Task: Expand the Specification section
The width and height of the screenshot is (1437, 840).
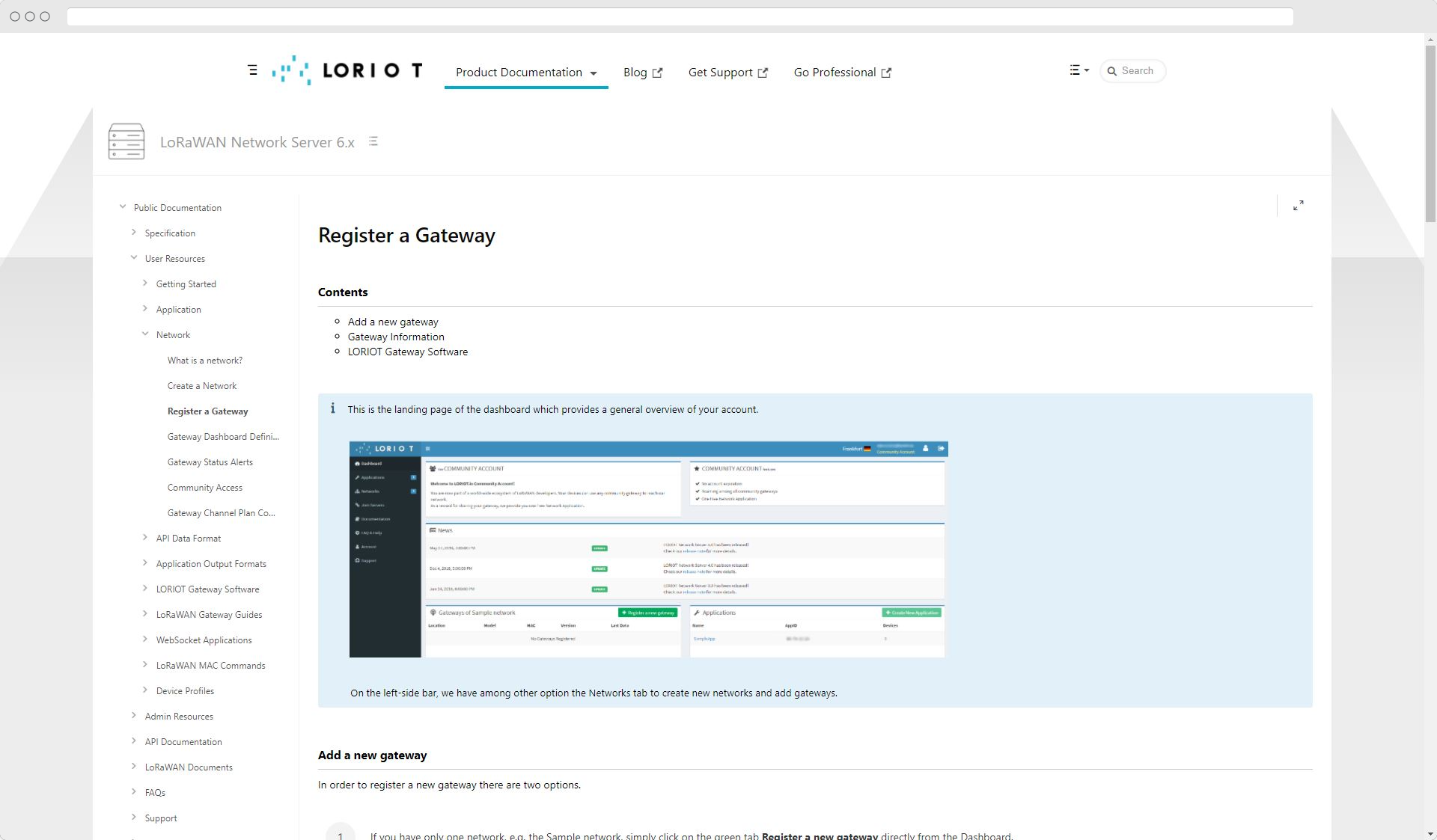Action: point(133,232)
